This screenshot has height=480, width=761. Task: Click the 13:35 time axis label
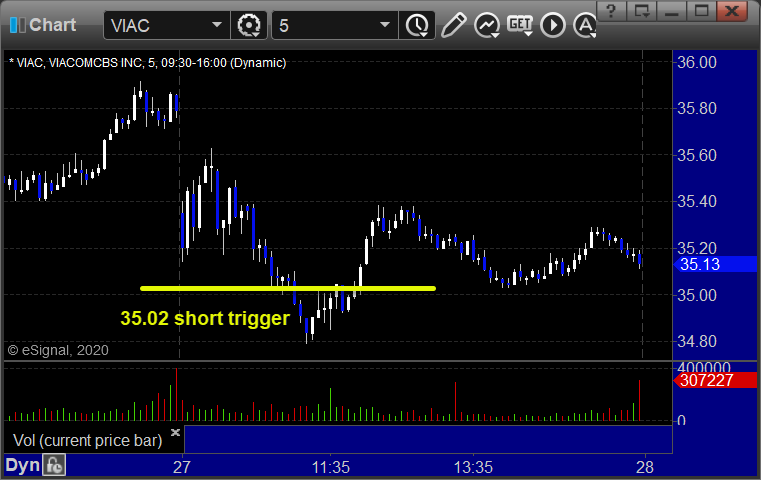(x=473, y=467)
